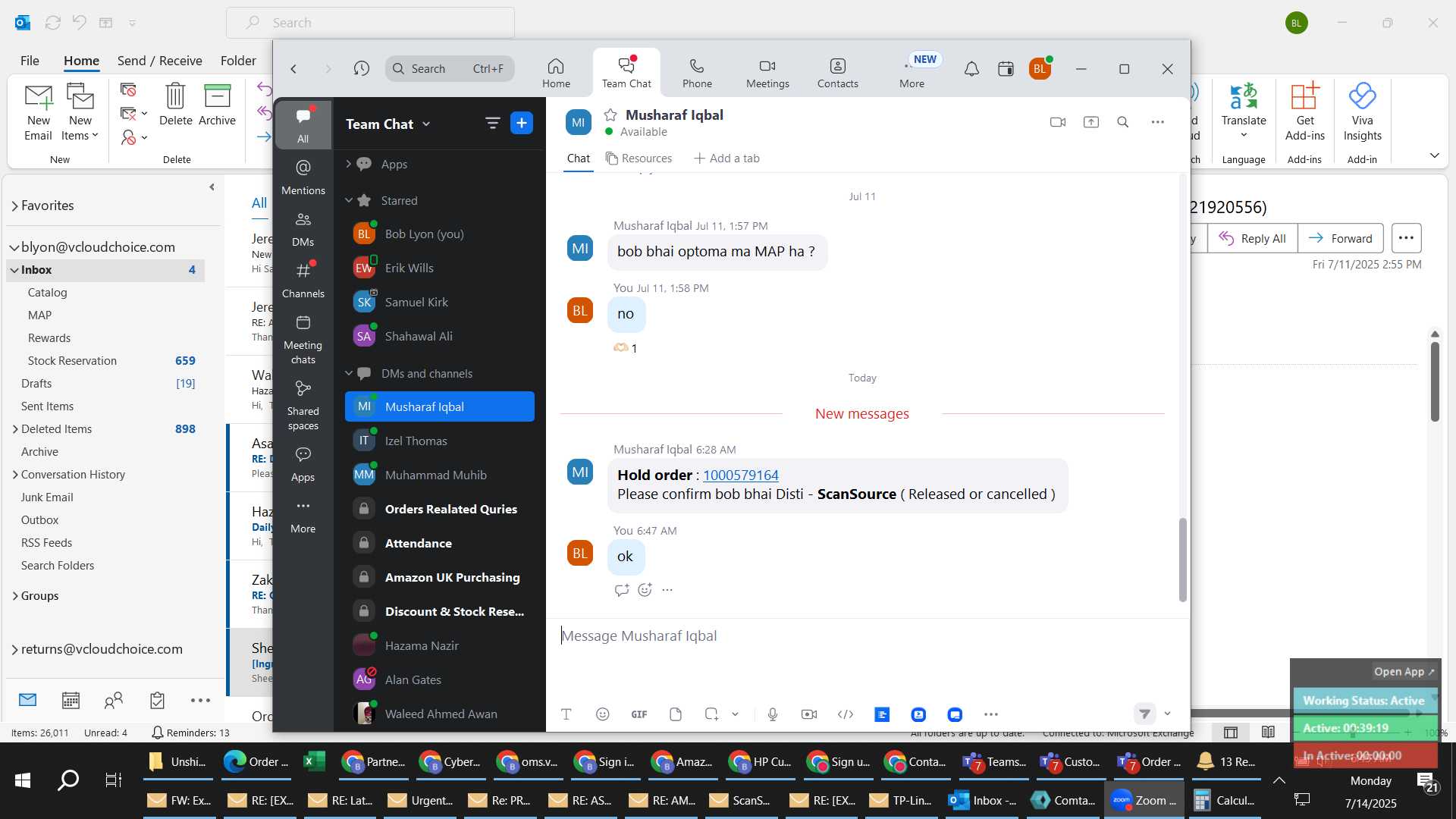Click Add a tab in chat
The width and height of the screenshot is (1456, 819).
click(726, 158)
